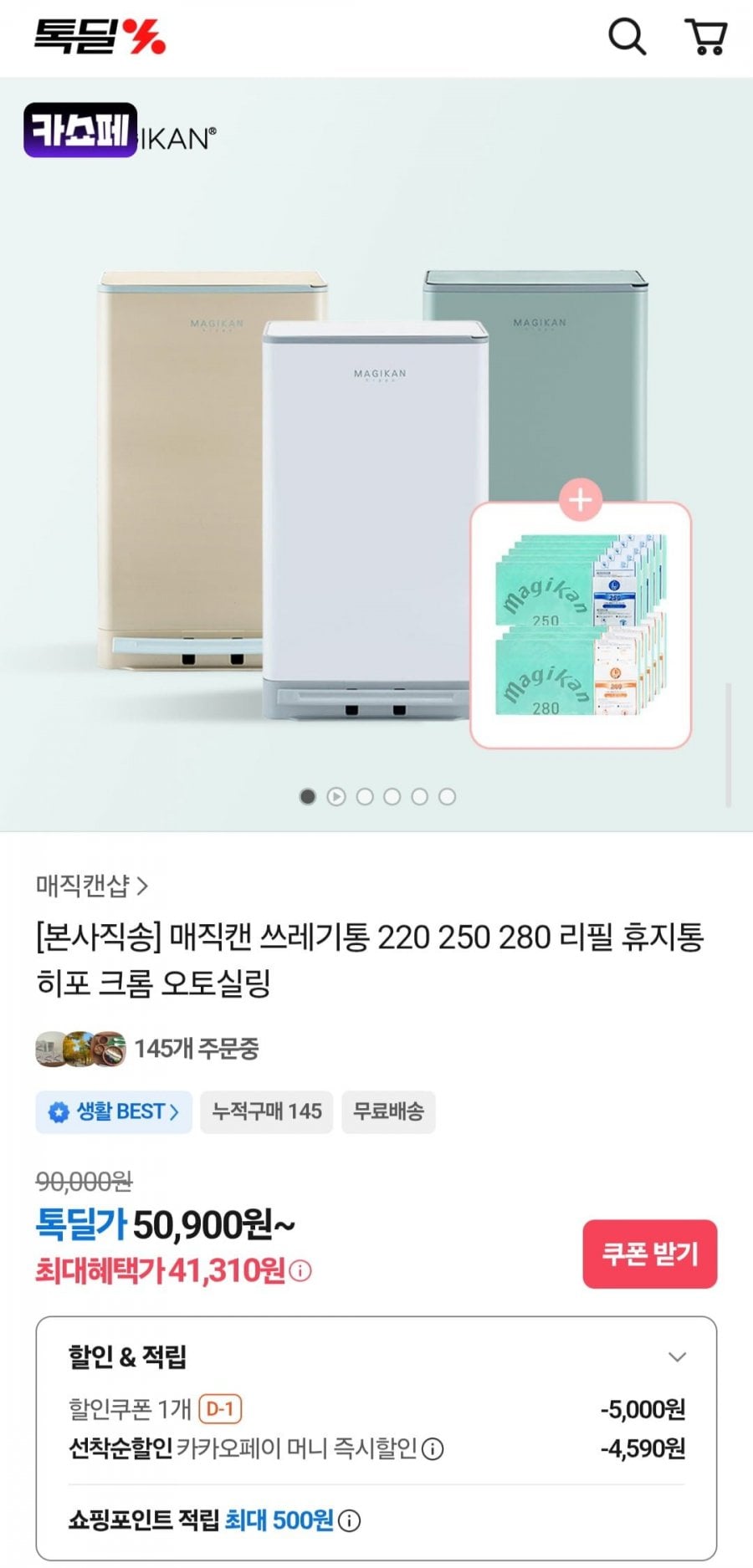Open the shopping cart icon
This screenshot has width=753, height=1568.
(x=706, y=38)
